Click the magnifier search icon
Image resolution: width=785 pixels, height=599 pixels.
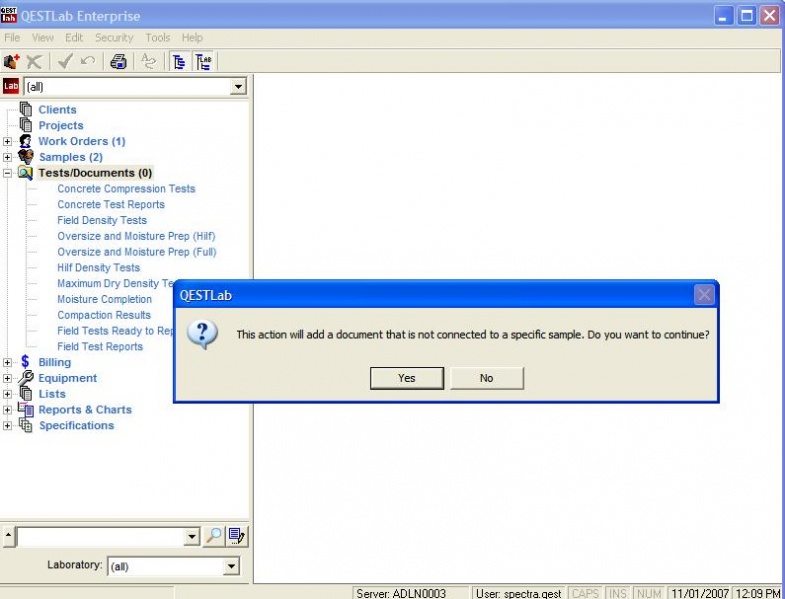pos(213,537)
